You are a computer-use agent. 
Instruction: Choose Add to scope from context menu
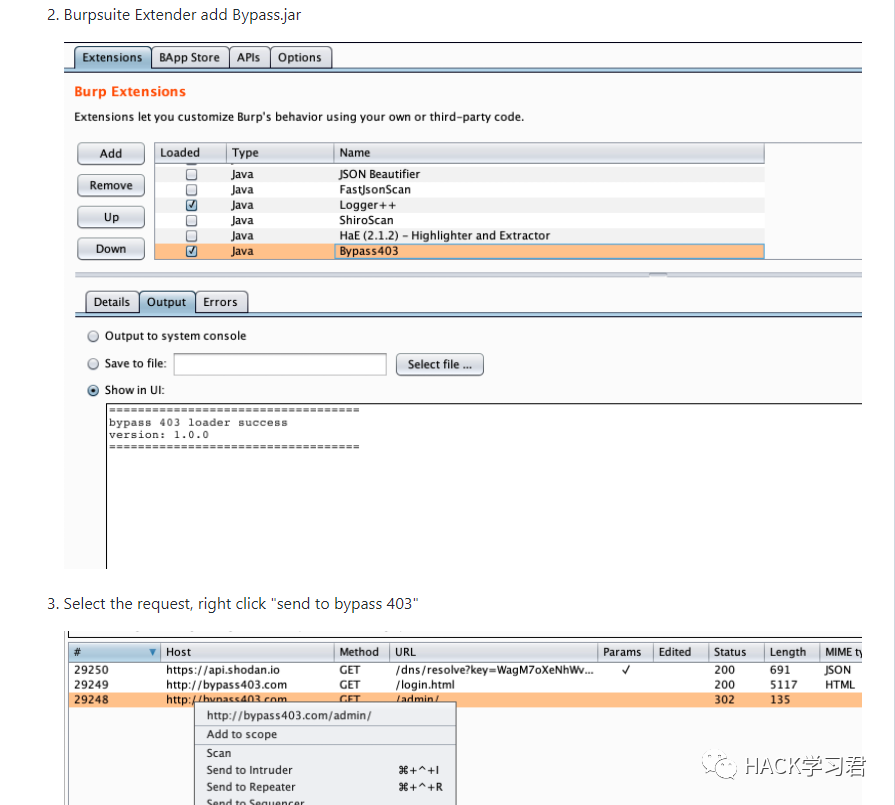click(x=325, y=734)
